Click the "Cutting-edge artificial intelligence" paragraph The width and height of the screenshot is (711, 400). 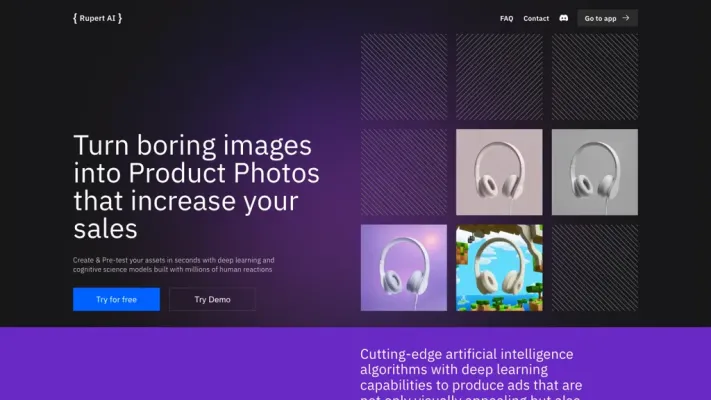coord(470,369)
